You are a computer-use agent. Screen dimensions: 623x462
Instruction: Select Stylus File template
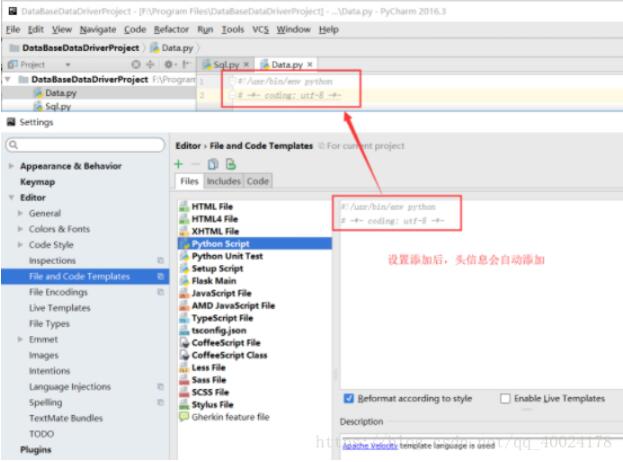213,405
